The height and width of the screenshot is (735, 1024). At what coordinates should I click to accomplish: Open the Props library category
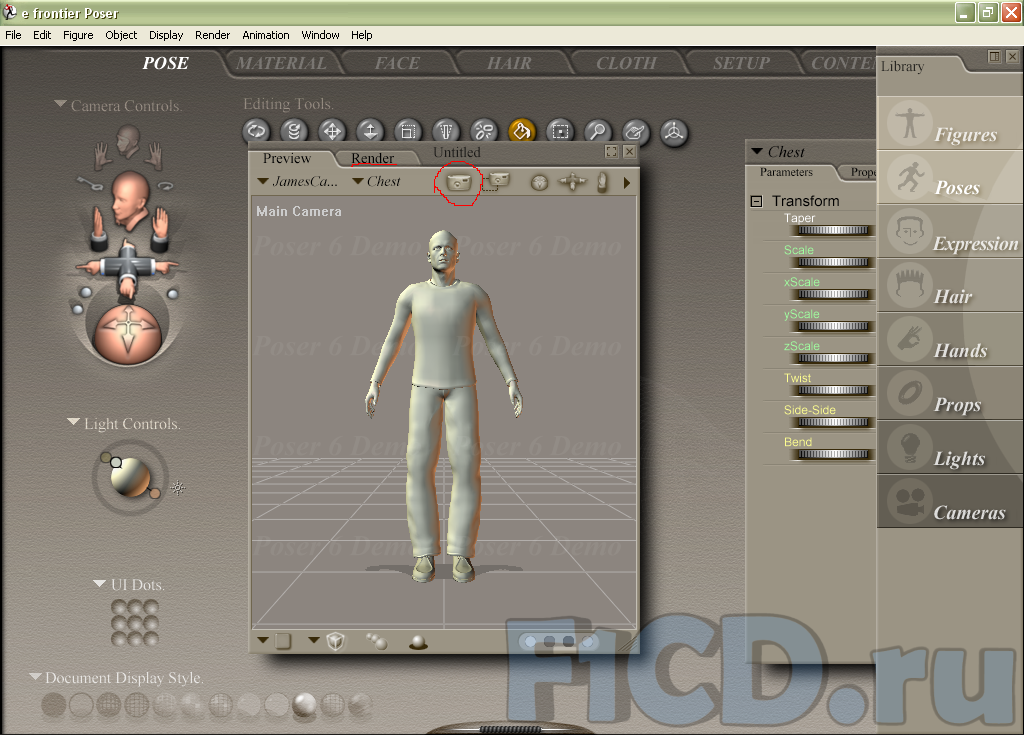click(x=949, y=393)
